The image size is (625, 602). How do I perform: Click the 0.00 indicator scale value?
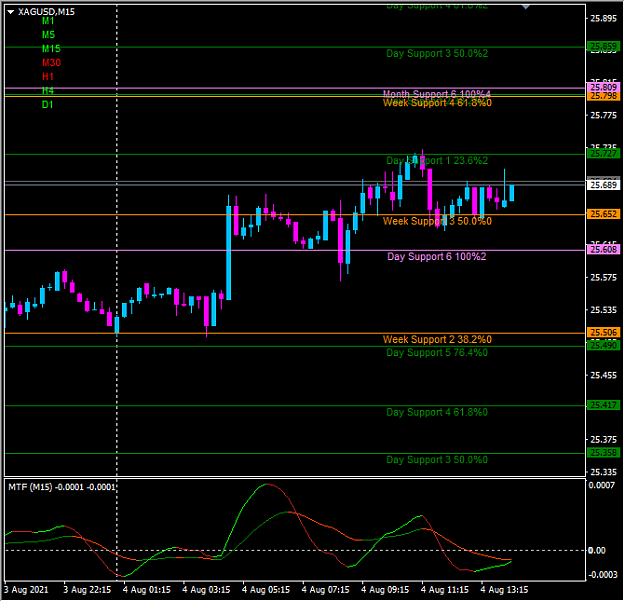(597, 551)
